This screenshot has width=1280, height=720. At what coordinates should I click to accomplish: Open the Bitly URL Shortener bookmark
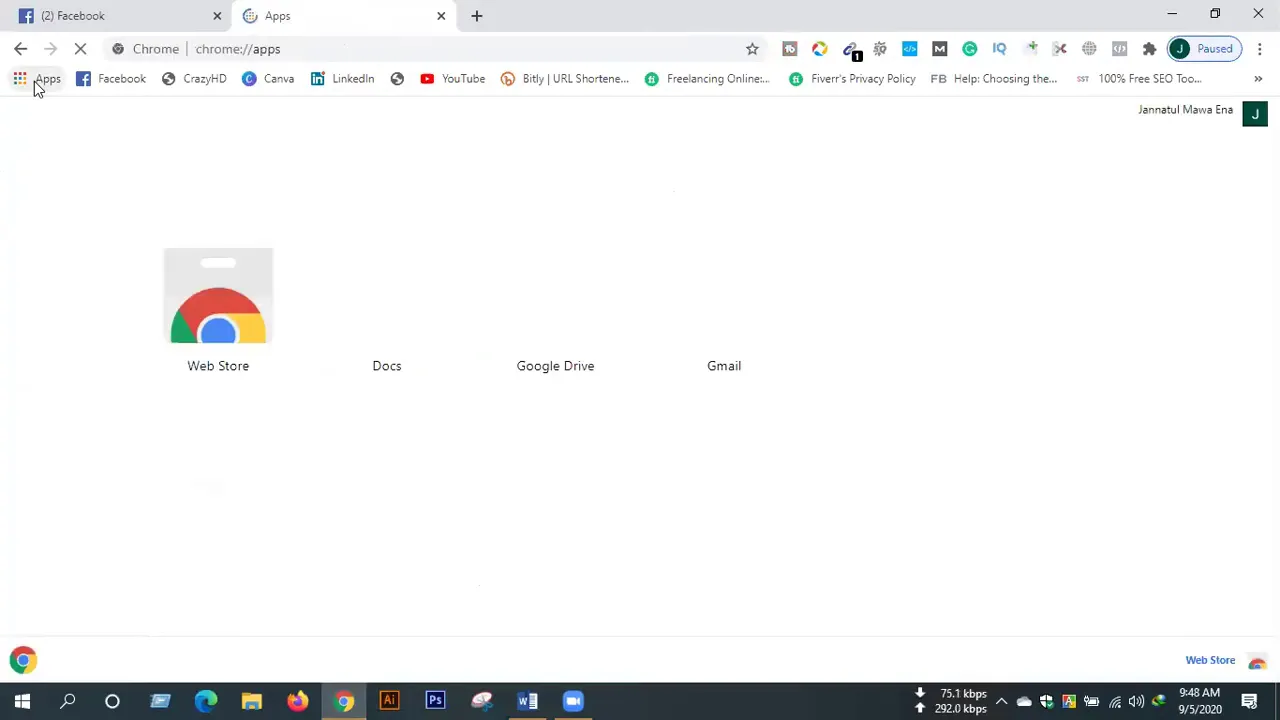click(x=565, y=79)
